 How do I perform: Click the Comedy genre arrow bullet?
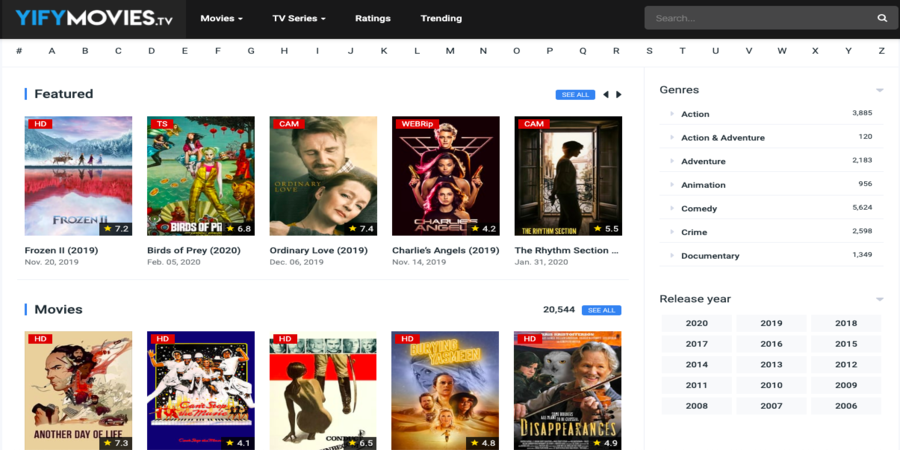coord(672,208)
